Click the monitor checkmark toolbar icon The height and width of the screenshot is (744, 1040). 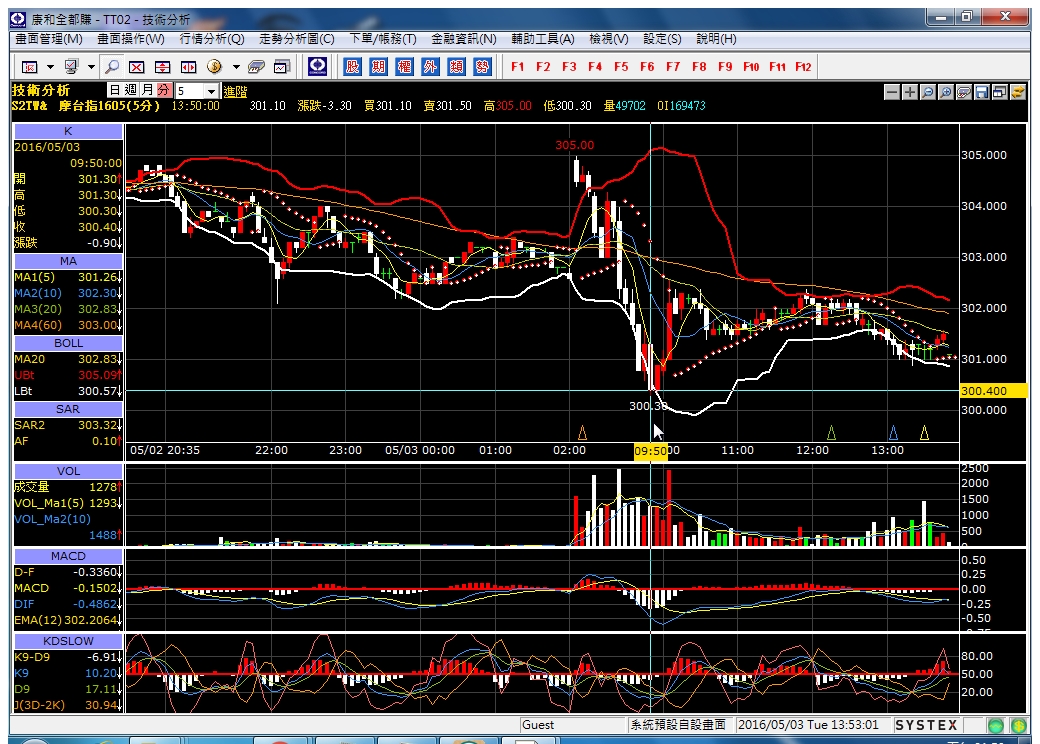72,66
